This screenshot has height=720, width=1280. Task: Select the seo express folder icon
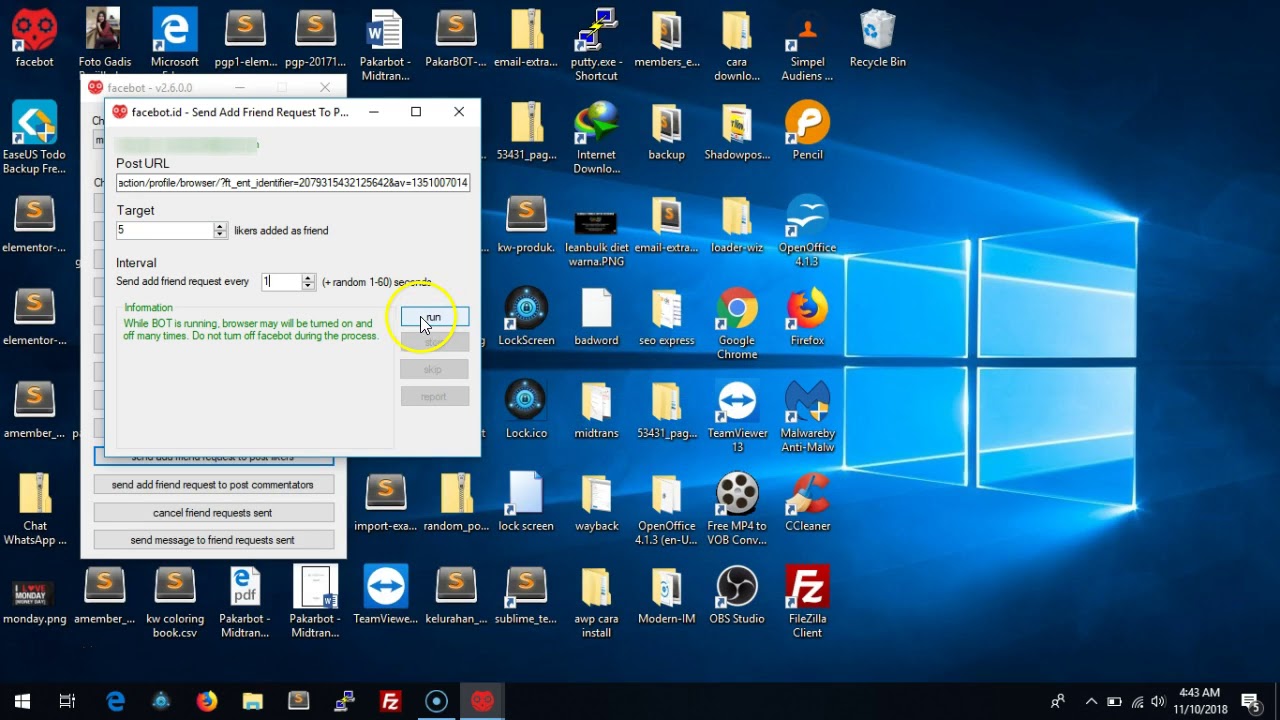click(x=666, y=318)
